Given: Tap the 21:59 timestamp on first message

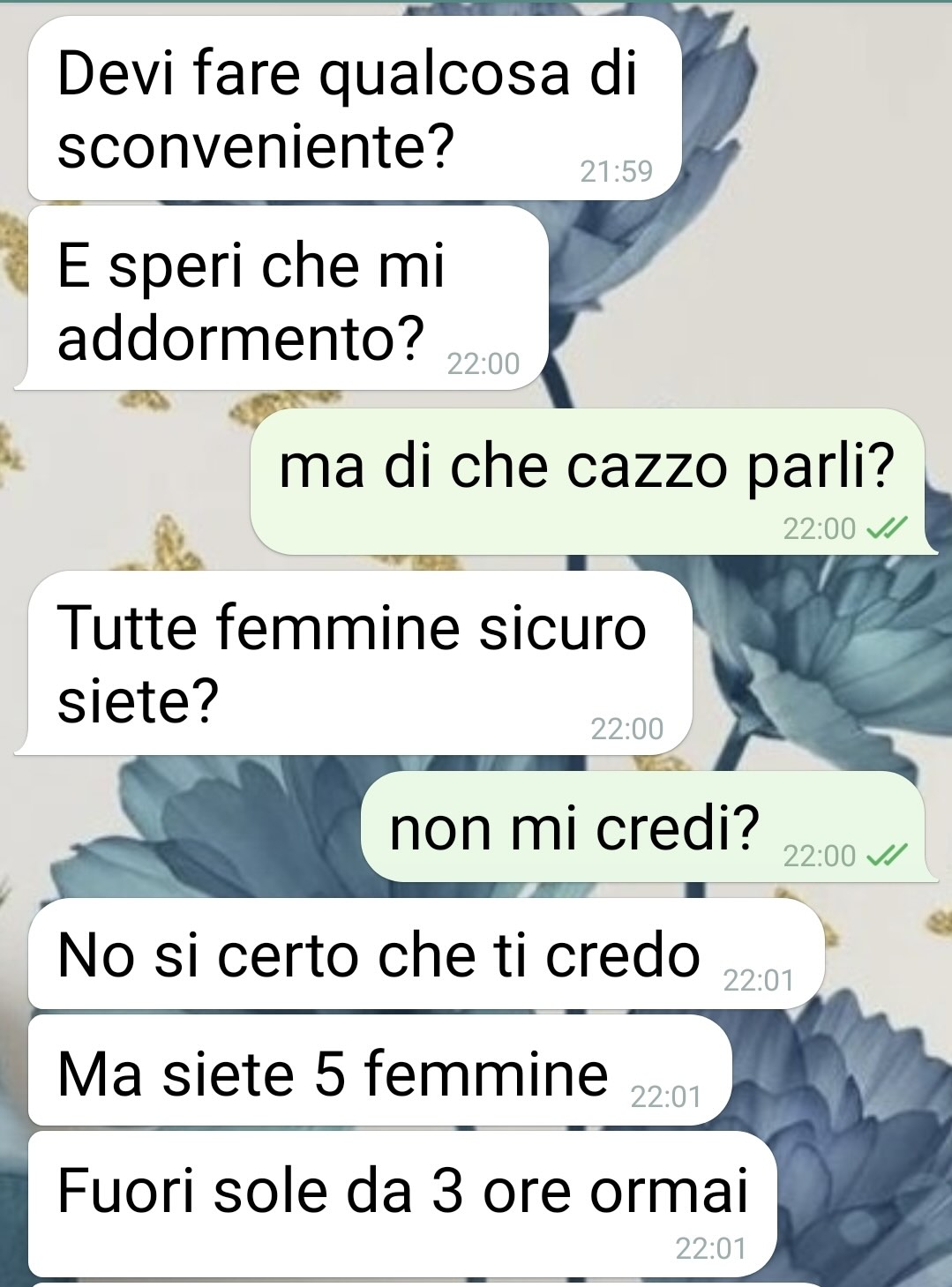Looking at the screenshot, I should tap(617, 170).
